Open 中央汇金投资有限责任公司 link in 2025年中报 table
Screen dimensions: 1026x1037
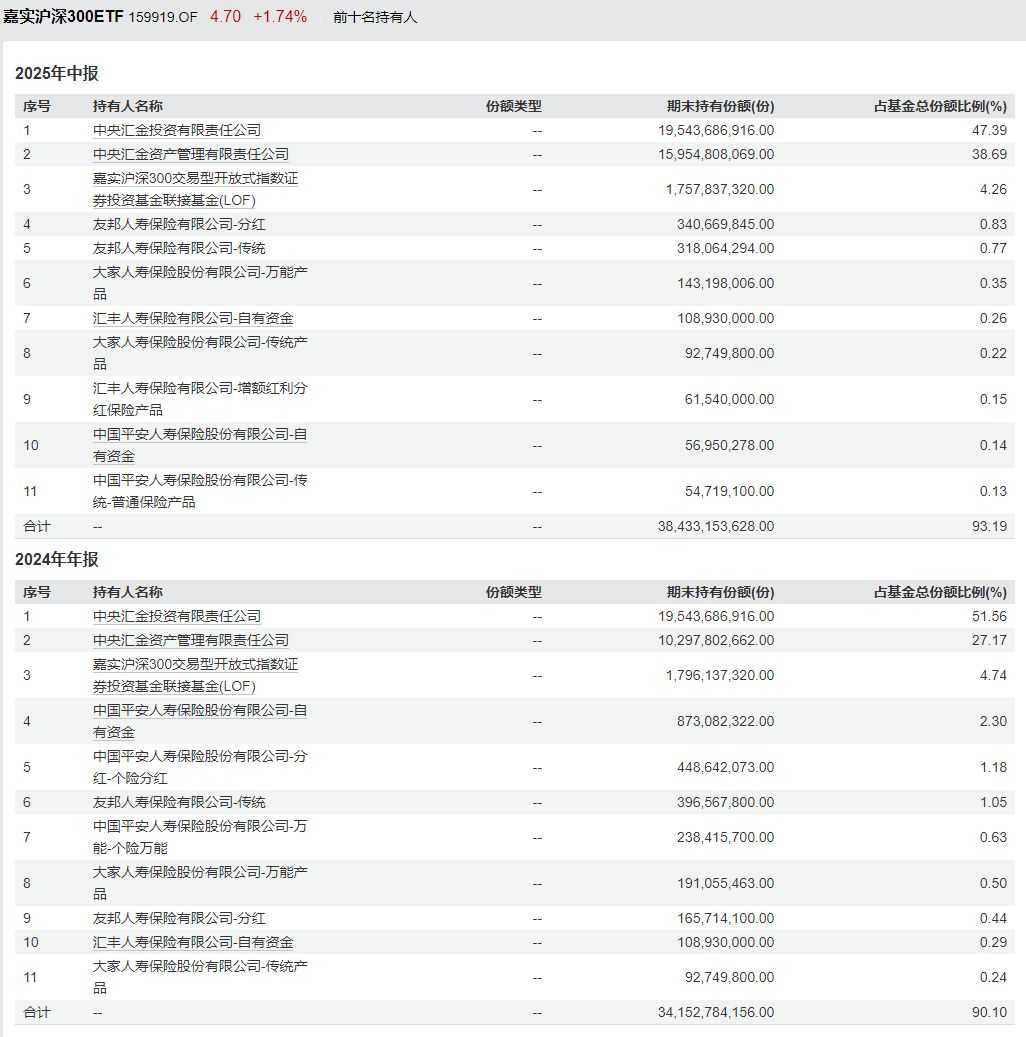[x=177, y=130]
